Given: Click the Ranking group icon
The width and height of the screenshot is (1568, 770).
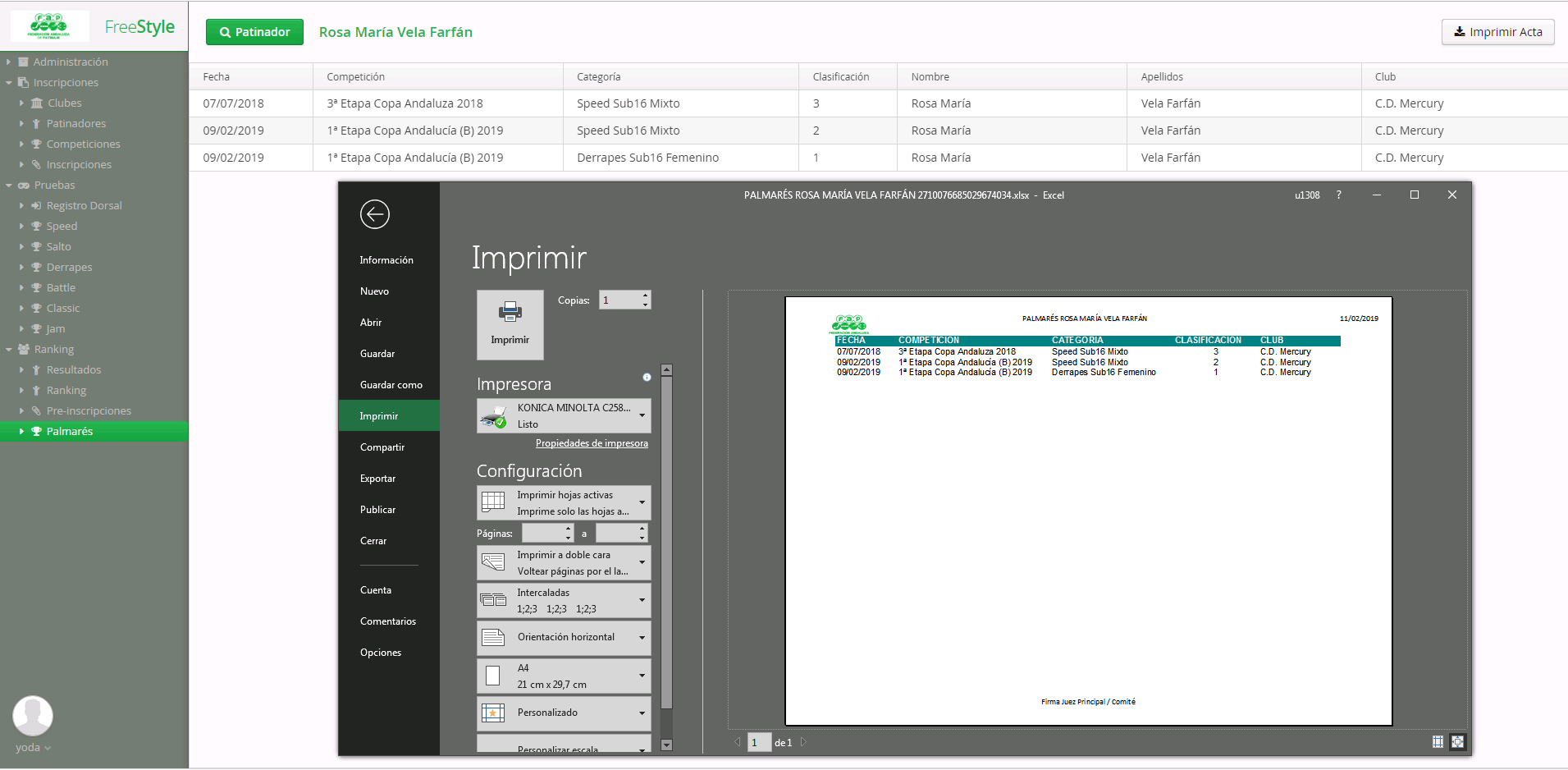Looking at the screenshot, I should pos(24,350).
